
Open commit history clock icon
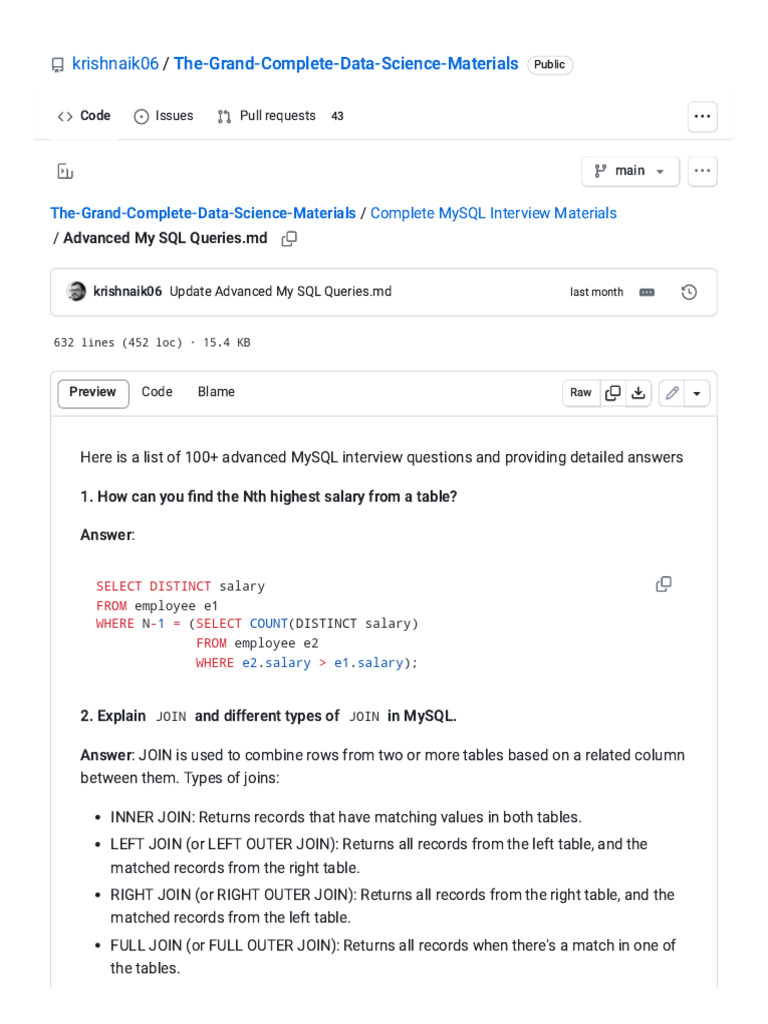689,292
